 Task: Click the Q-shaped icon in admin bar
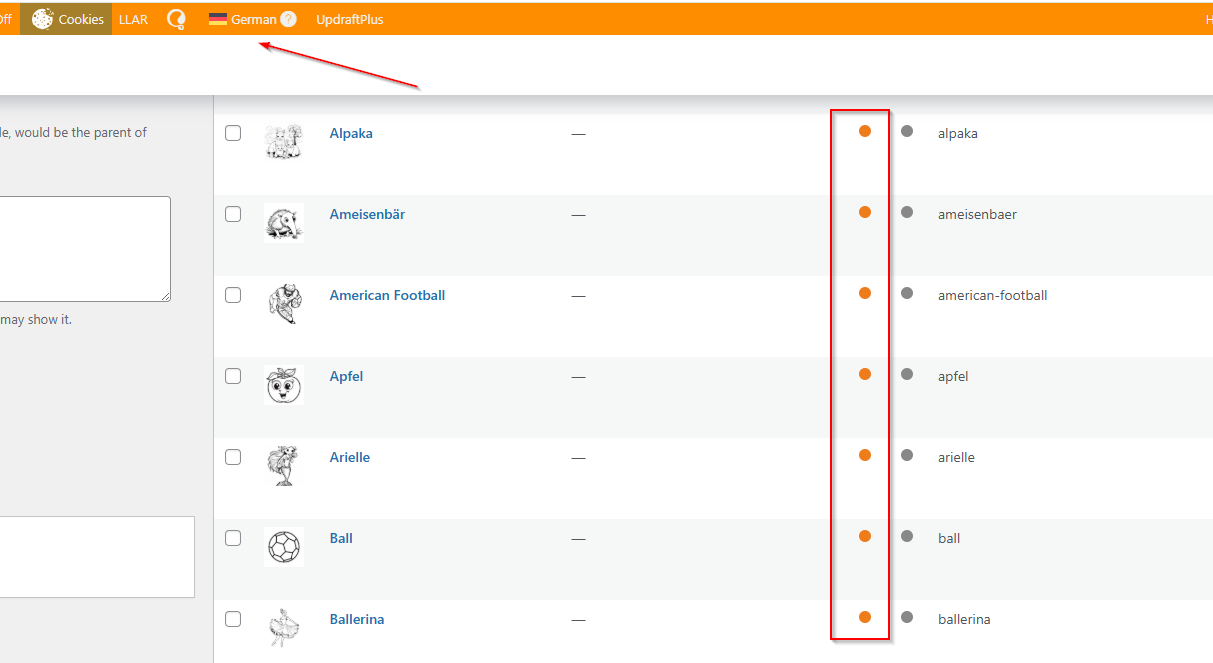(x=177, y=19)
